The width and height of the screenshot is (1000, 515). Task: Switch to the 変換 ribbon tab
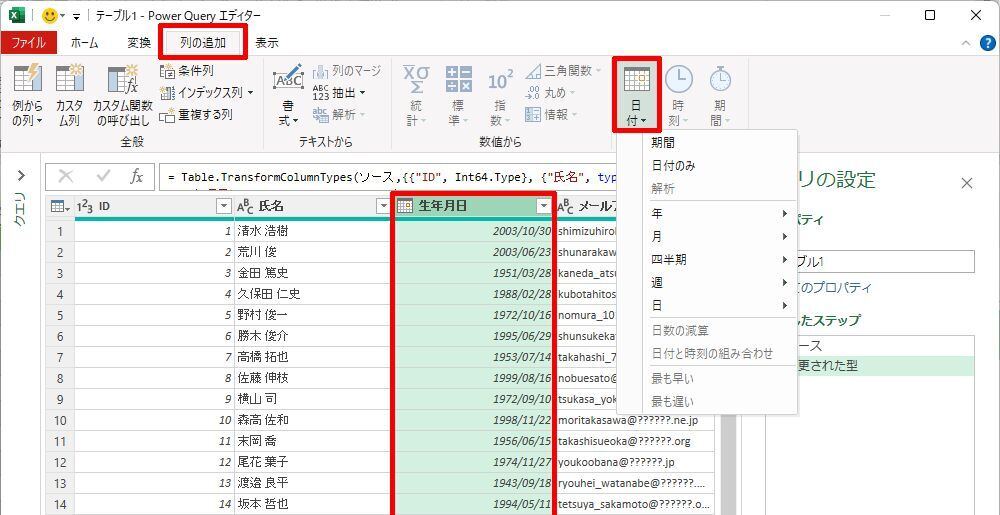pos(139,43)
